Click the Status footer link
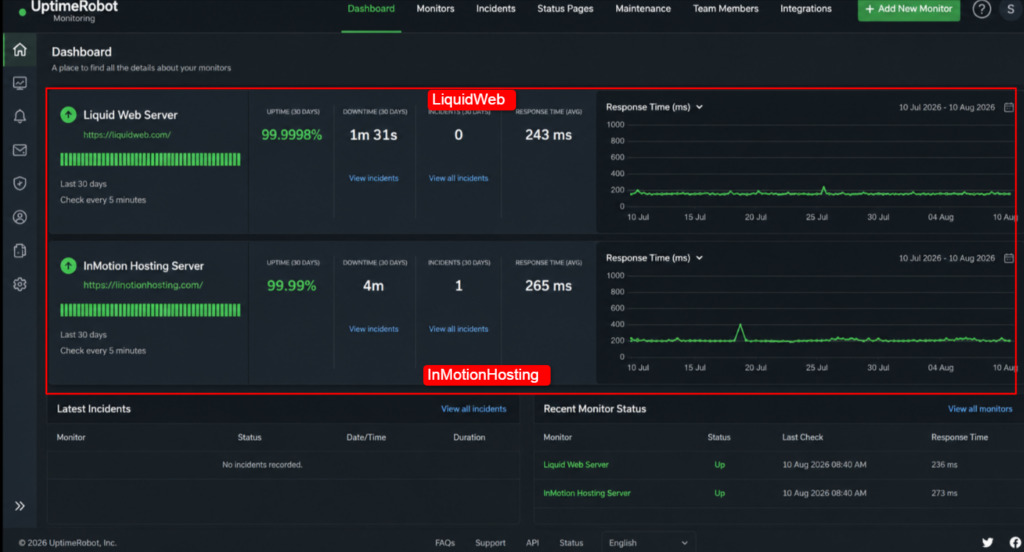 click(571, 543)
